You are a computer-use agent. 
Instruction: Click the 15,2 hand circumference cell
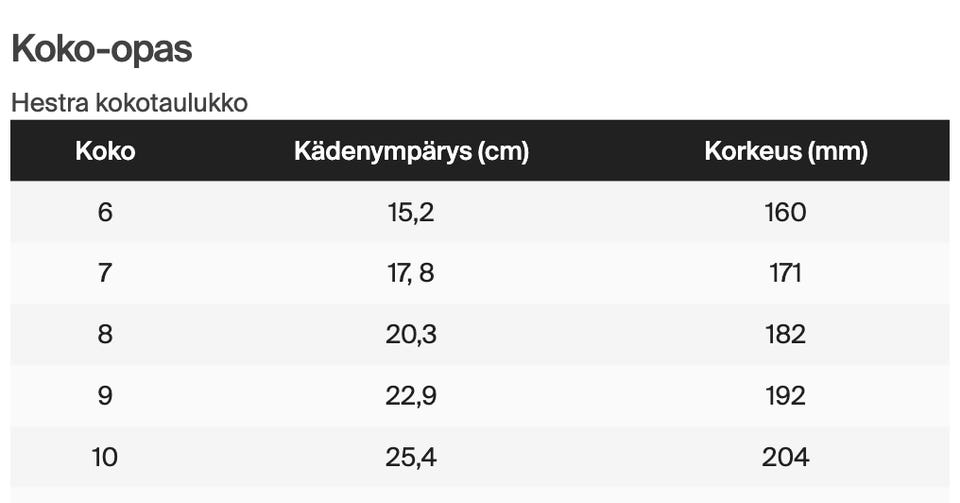tap(411, 212)
